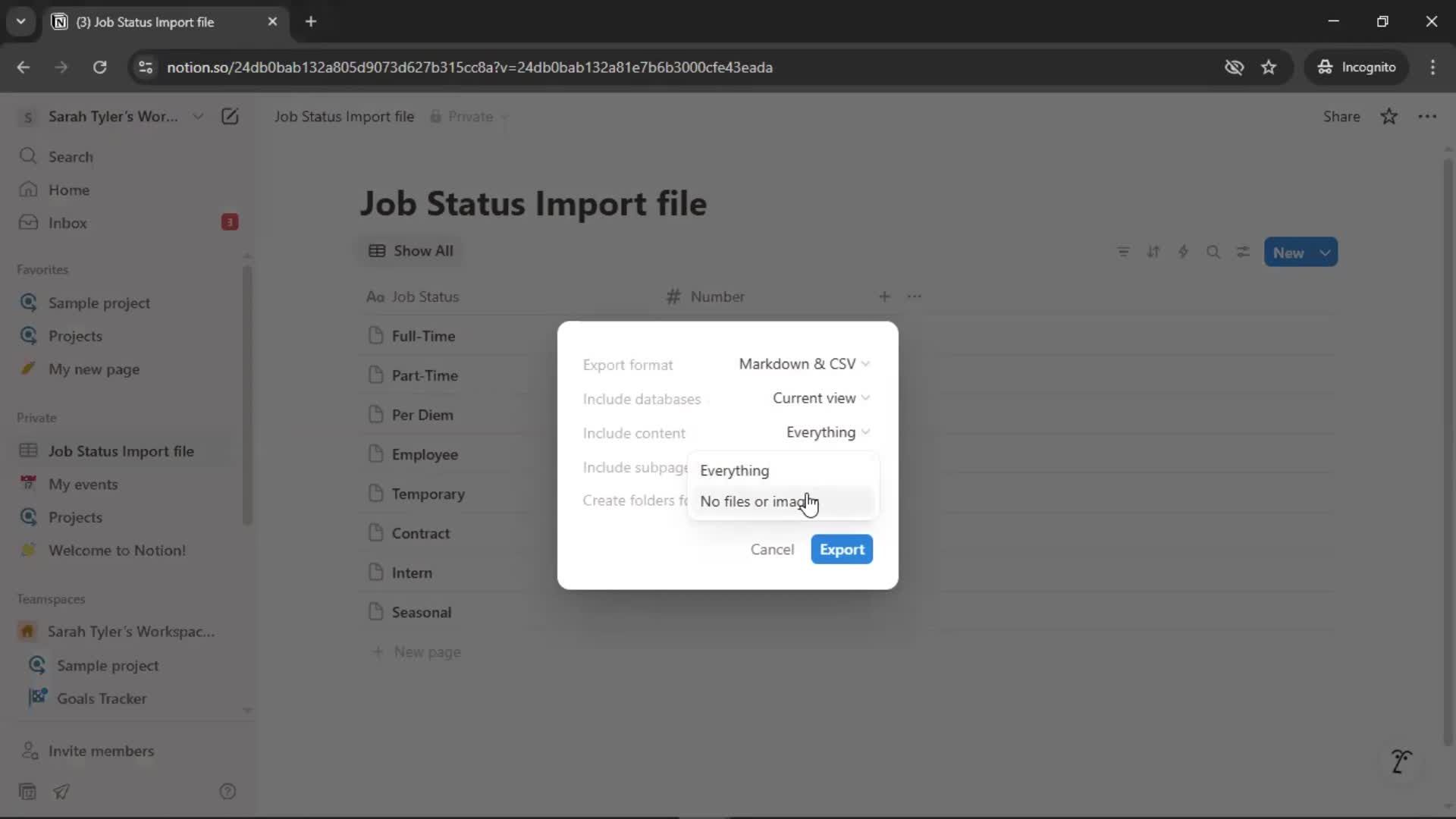This screenshot has height=819, width=1456.
Task: Expand New button dropdown arrow
Action: coord(1326,253)
